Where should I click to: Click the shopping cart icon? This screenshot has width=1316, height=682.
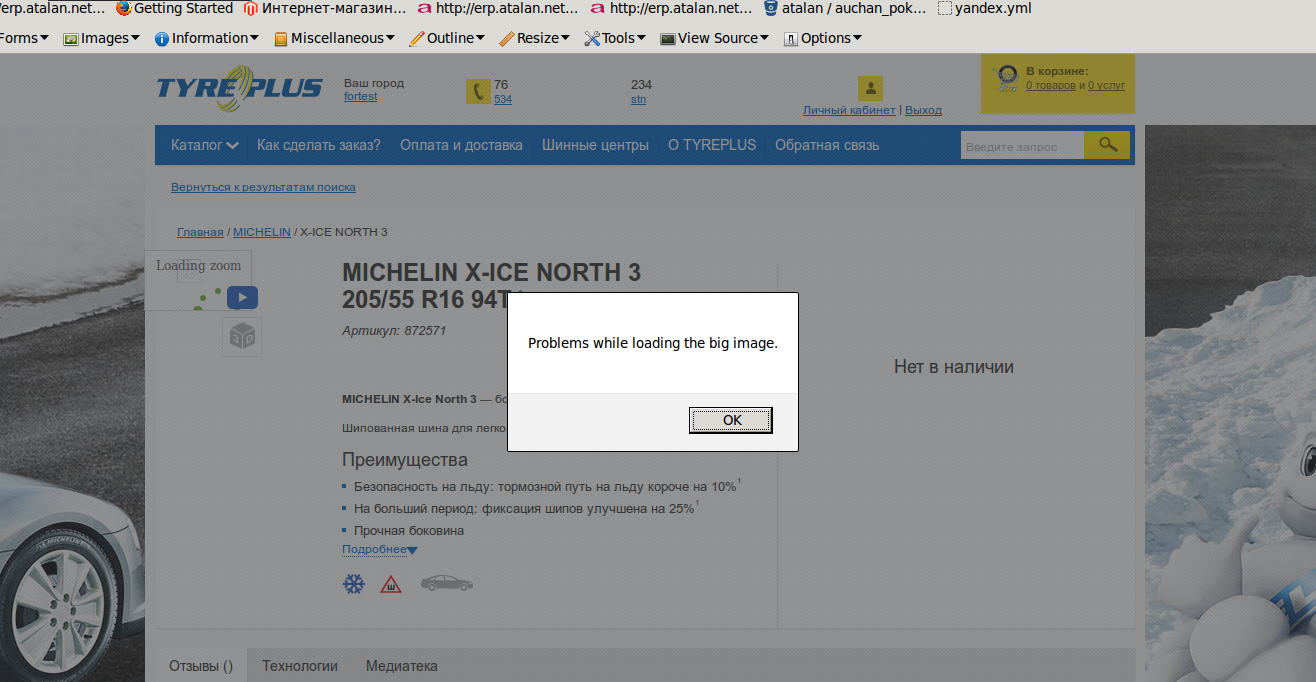[1005, 80]
